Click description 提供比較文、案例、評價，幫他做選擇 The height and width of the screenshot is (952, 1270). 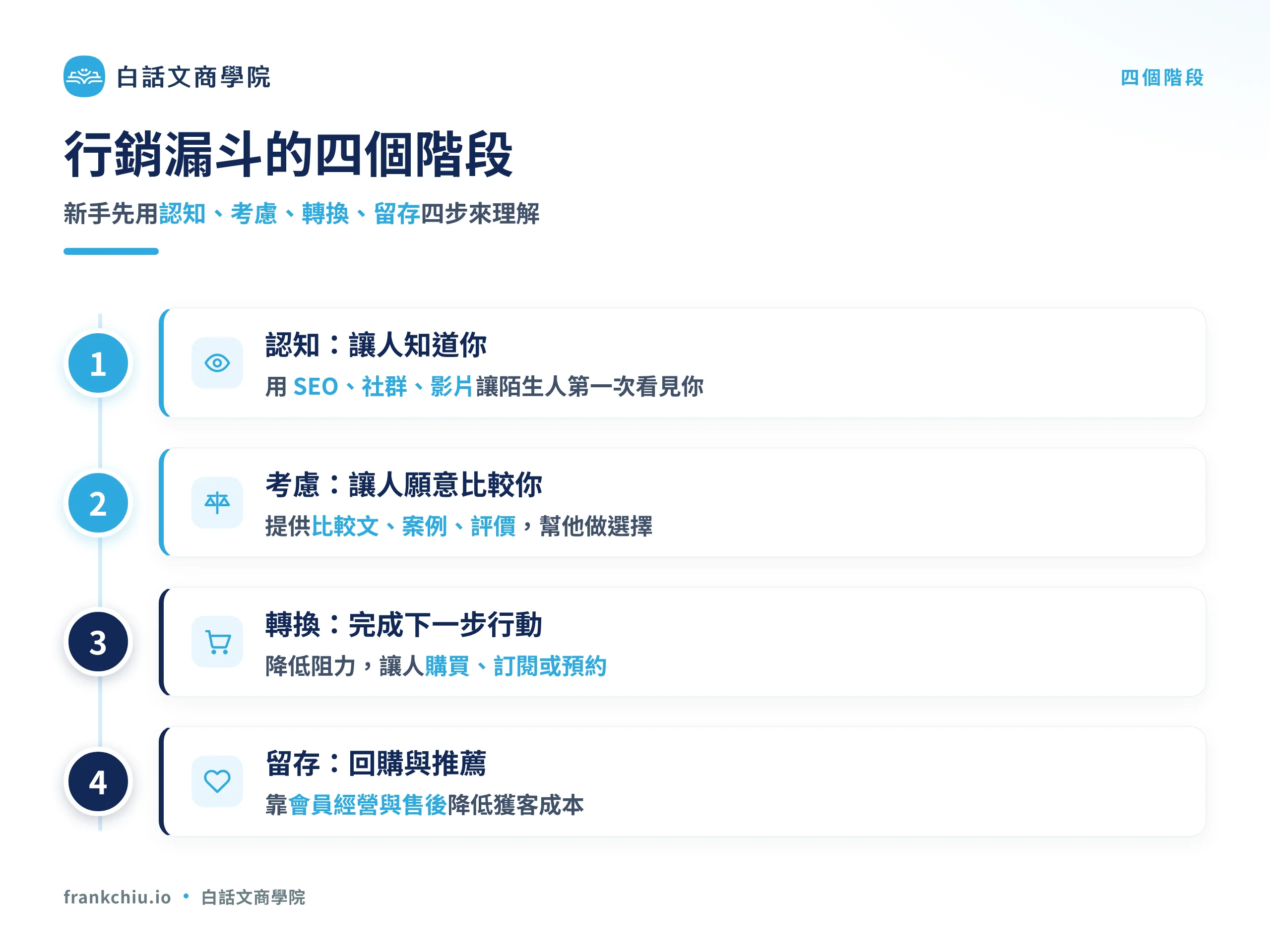459,526
